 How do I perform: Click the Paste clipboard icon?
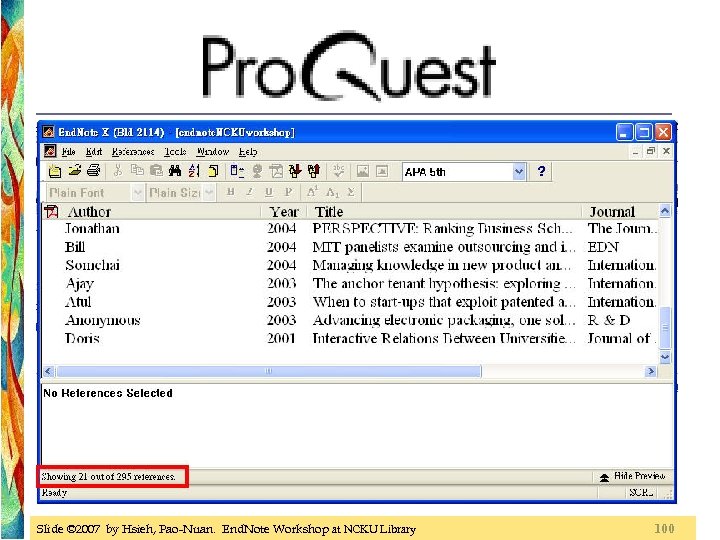[x=156, y=171]
